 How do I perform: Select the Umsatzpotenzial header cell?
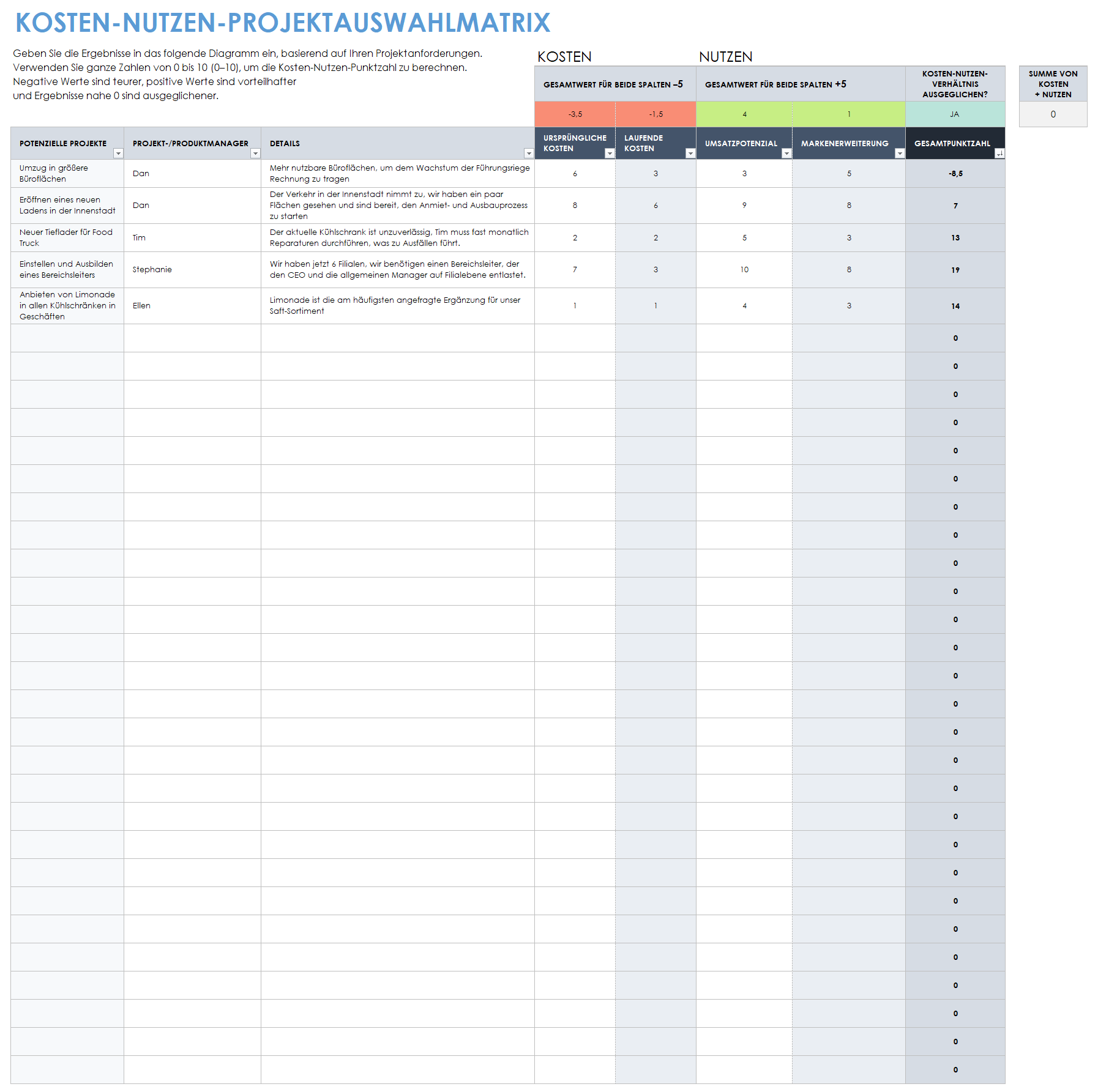coord(744,143)
